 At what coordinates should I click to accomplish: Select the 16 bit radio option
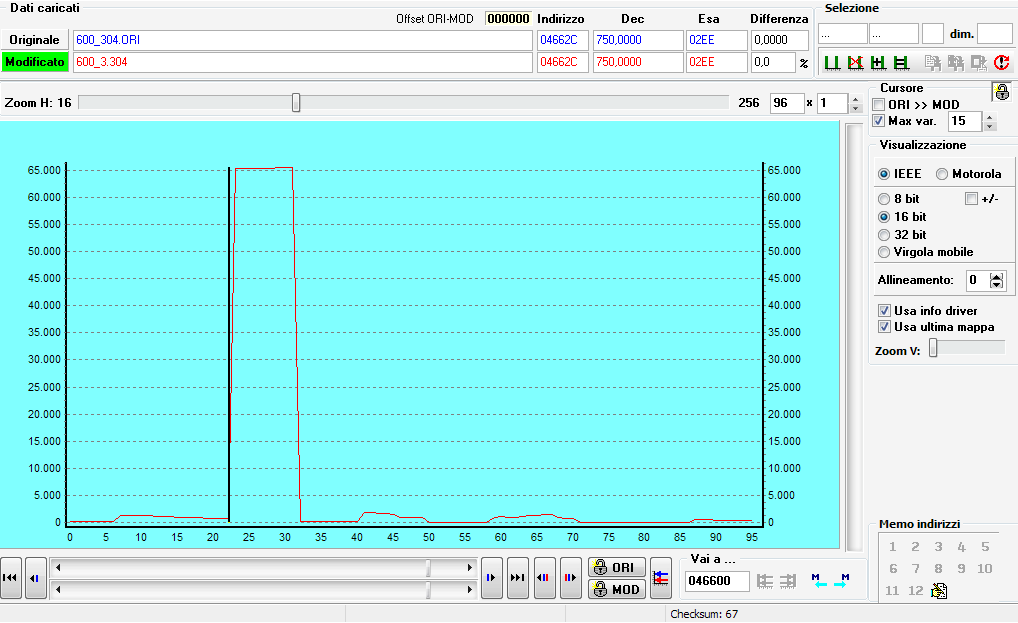(x=884, y=217)
